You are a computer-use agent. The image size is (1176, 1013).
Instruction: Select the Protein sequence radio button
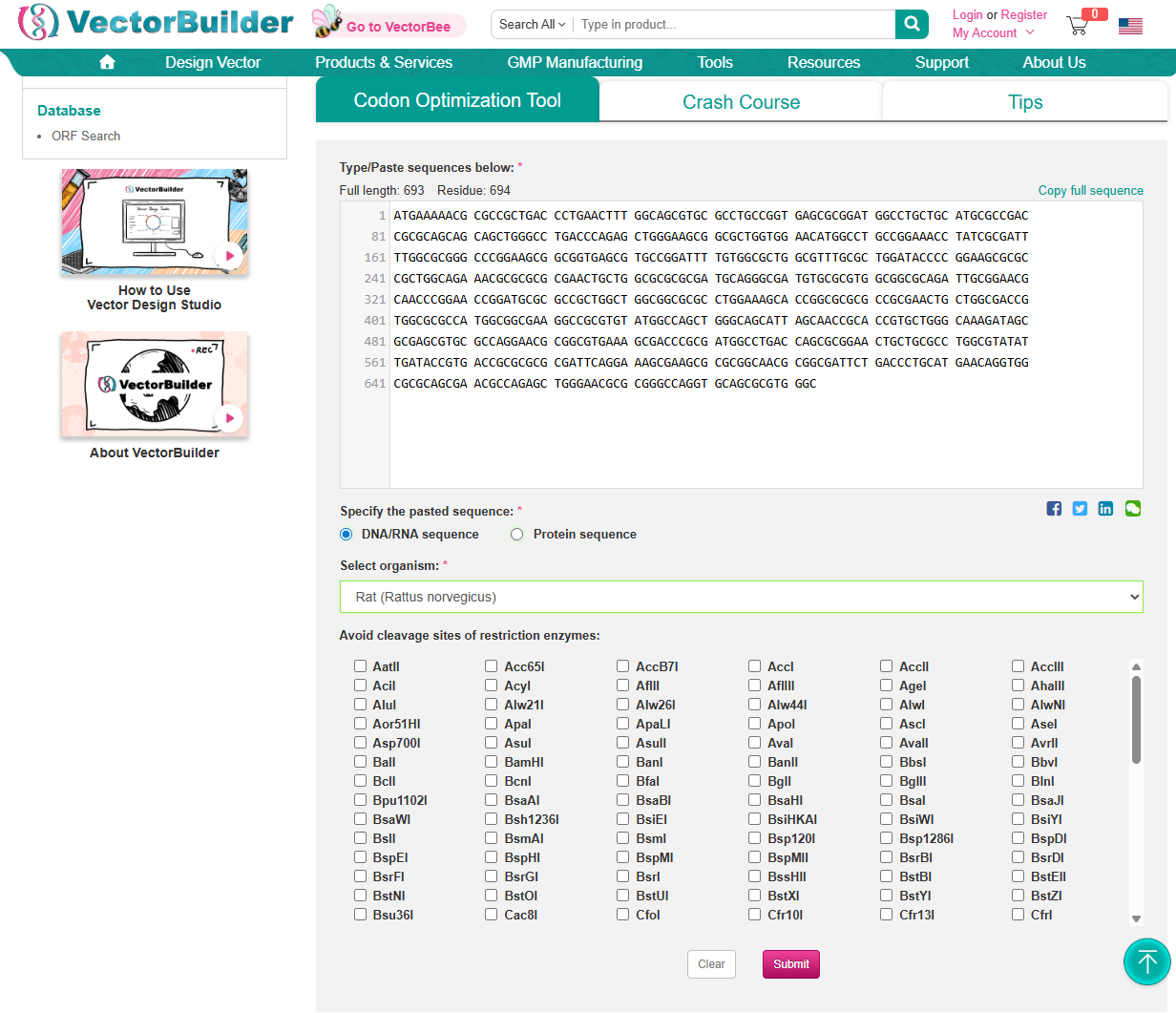pyautogui.click(x=517, y=535)
